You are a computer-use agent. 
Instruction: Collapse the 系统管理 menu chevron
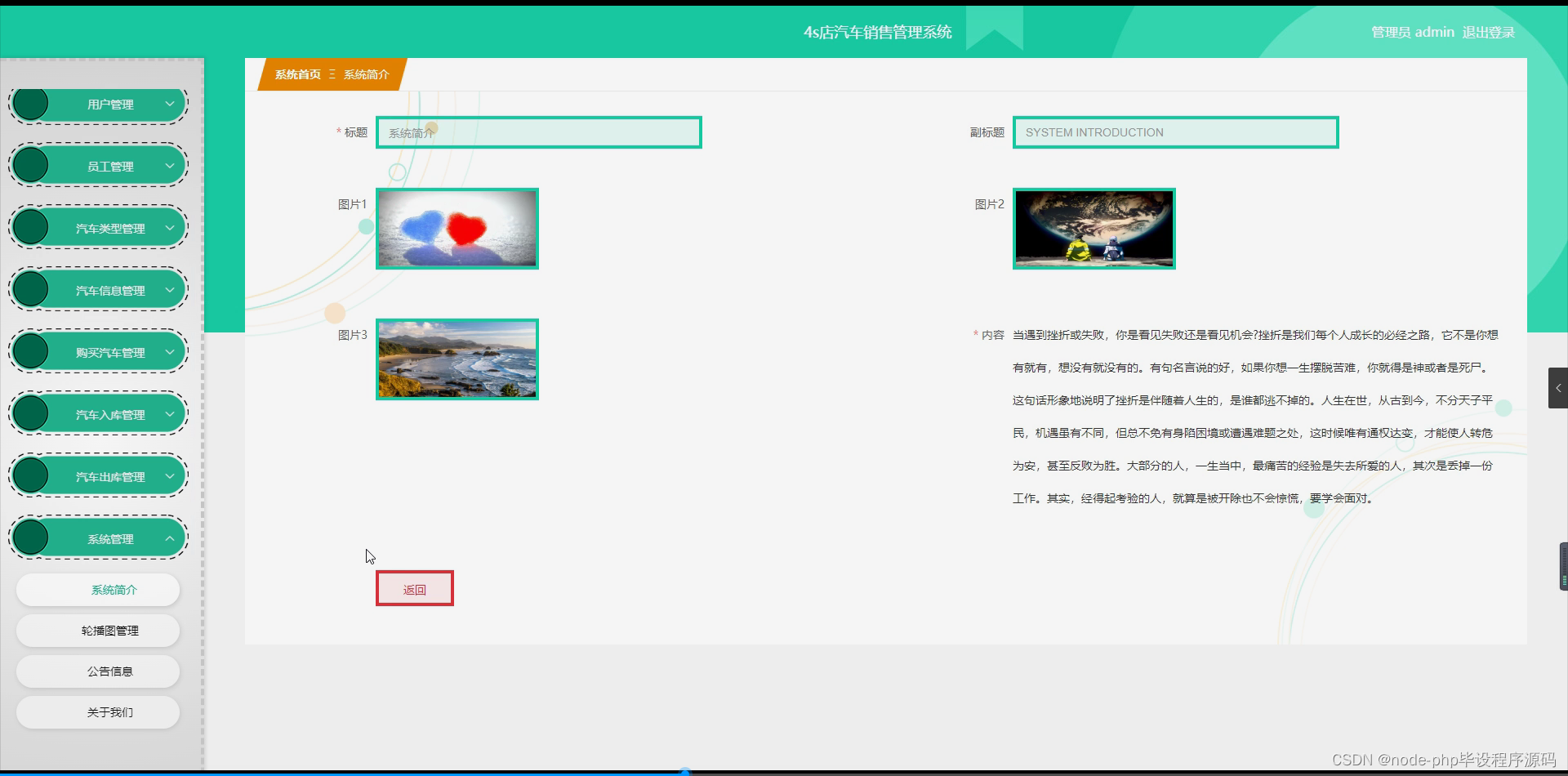pyautogui.click(x=170, y=538)
